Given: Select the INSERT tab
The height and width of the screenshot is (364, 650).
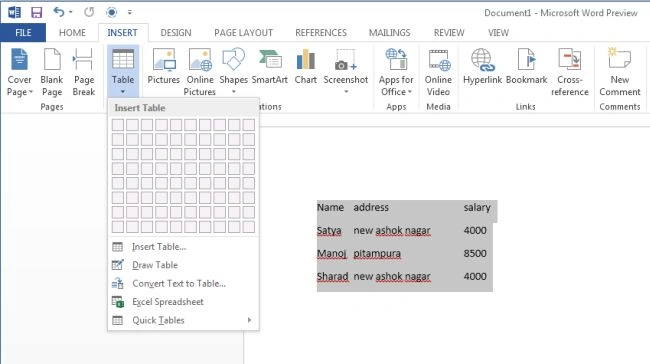Looking at the screenshot, I should 122,33.
